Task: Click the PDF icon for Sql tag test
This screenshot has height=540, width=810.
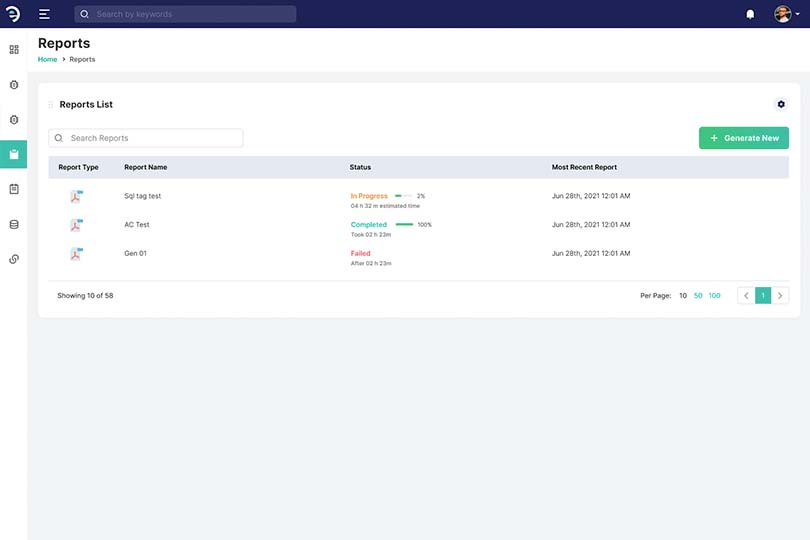Action: (75, 196)
